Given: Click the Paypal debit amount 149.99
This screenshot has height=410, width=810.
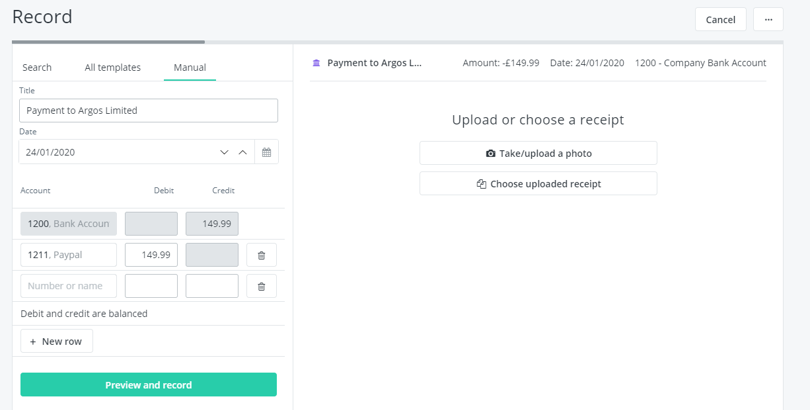Looking at the screenshot, I should click(x=151, y=255).
